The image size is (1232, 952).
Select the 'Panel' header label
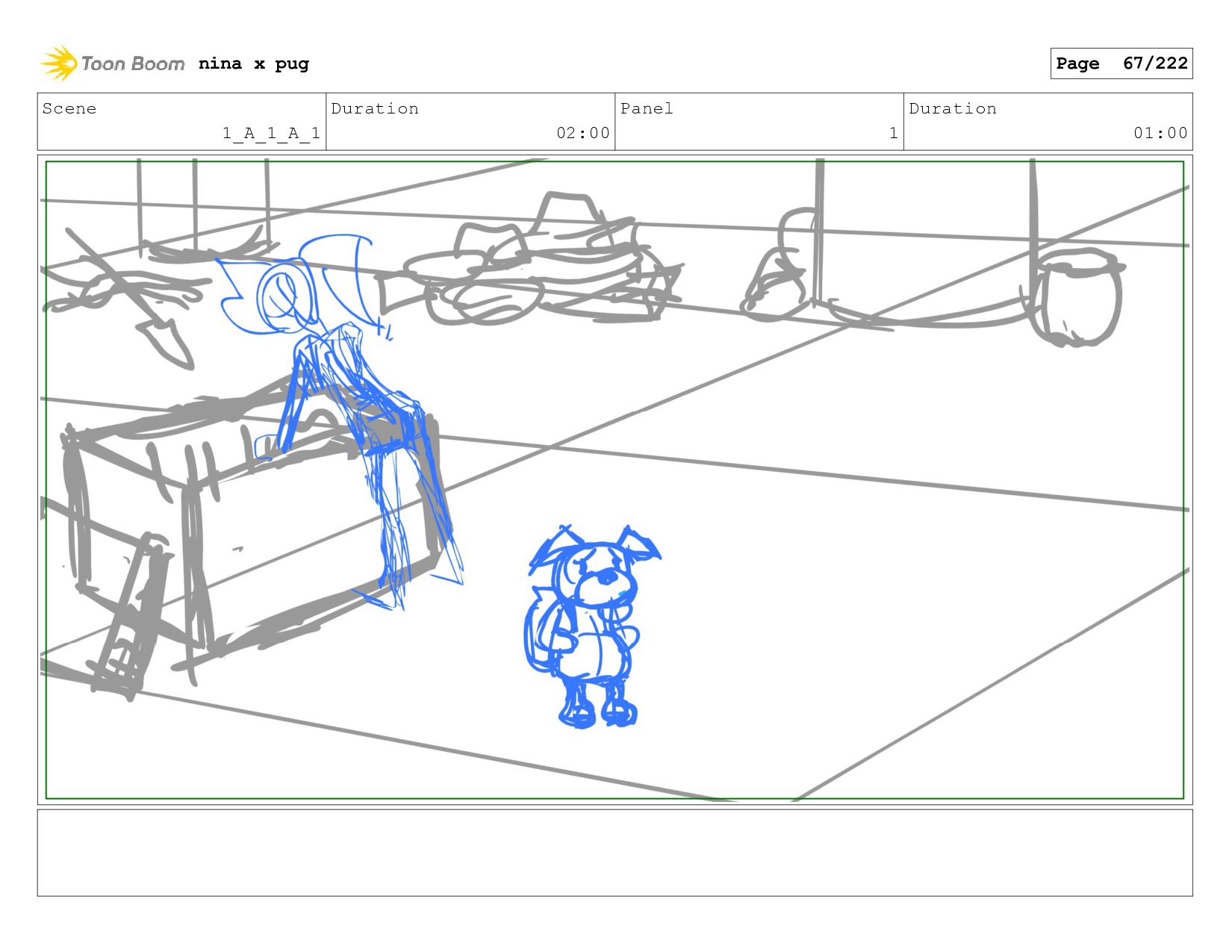[647, 108]
